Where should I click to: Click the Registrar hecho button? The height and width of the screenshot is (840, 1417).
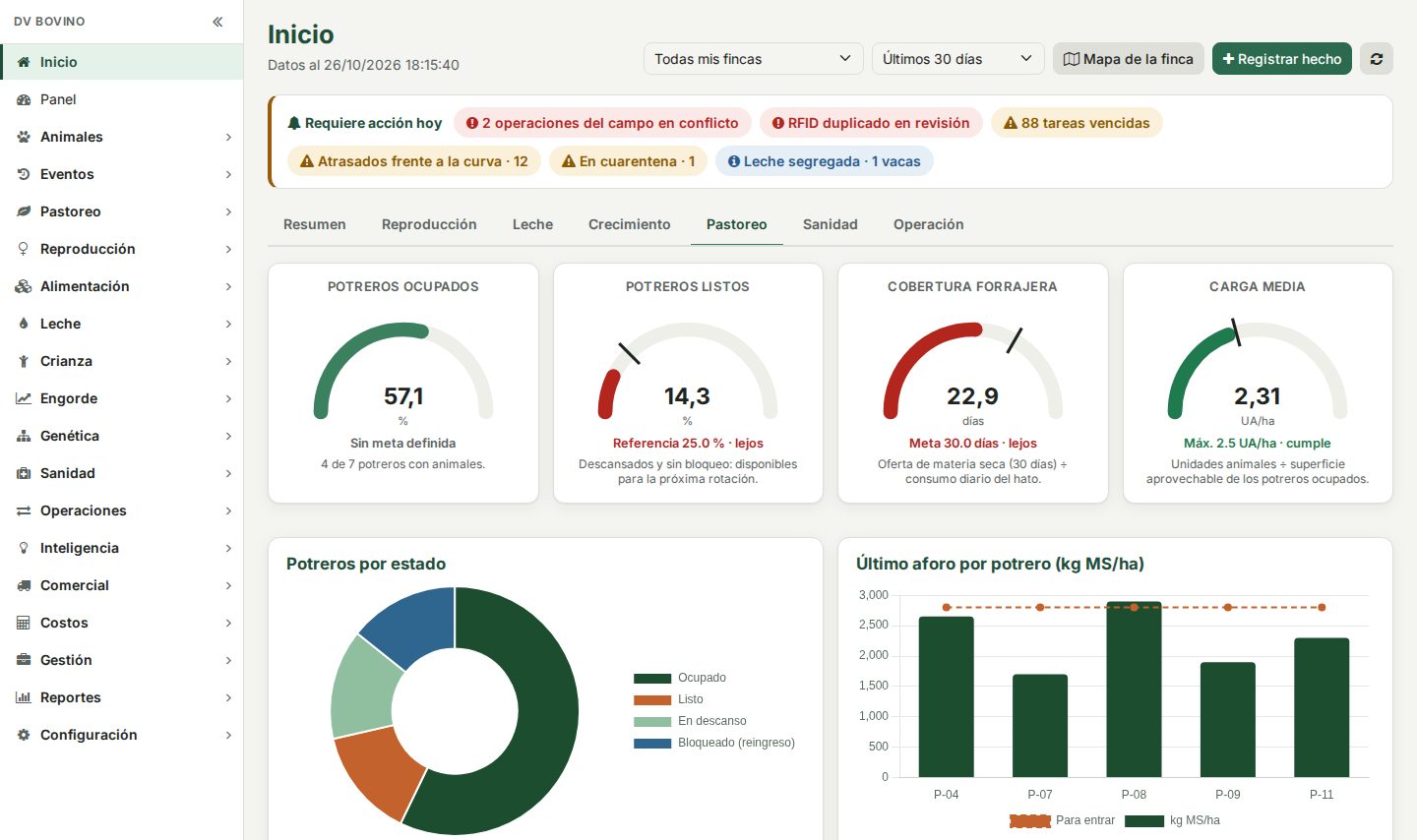click(1282, 59)
